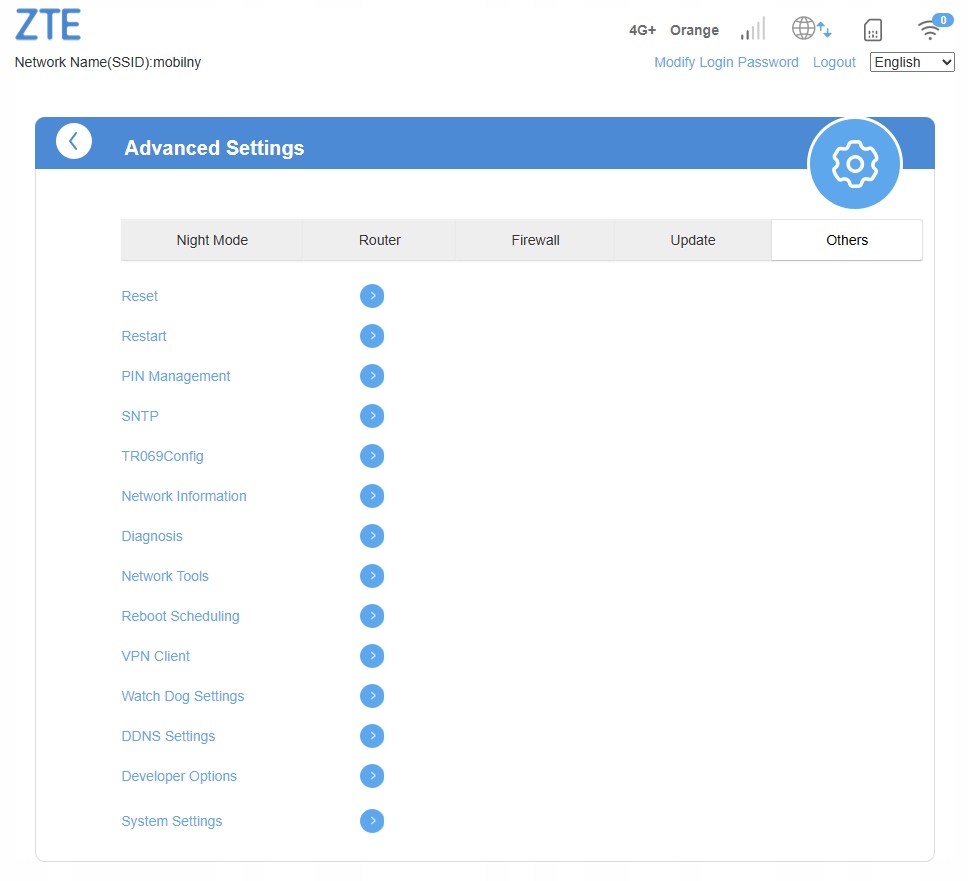This screenshot has width=969, height=881.
Task: Open the DDNS Settings link
Action: [x=168, y=736]
